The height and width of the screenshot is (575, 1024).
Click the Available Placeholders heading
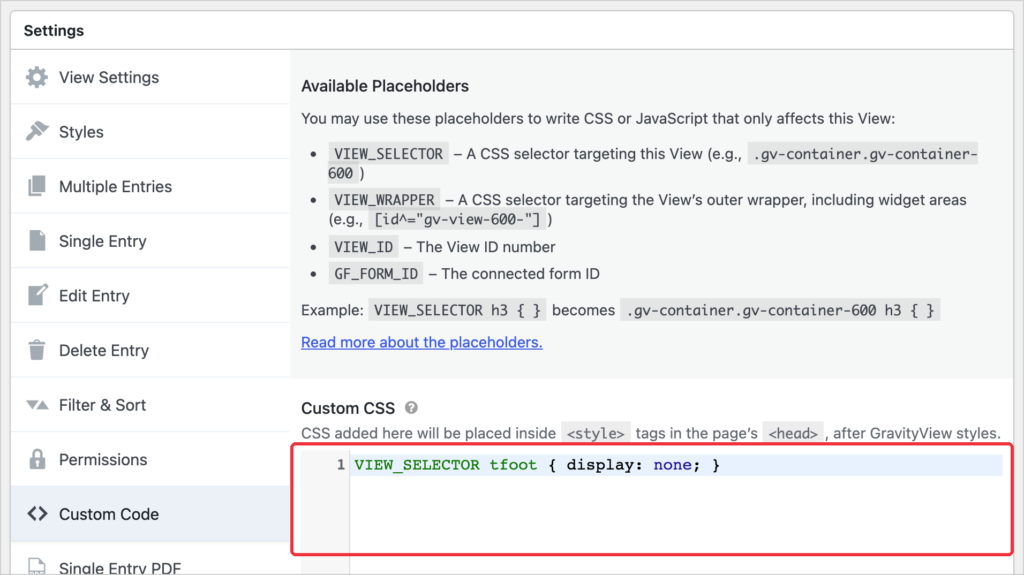(x=385, y=86)
